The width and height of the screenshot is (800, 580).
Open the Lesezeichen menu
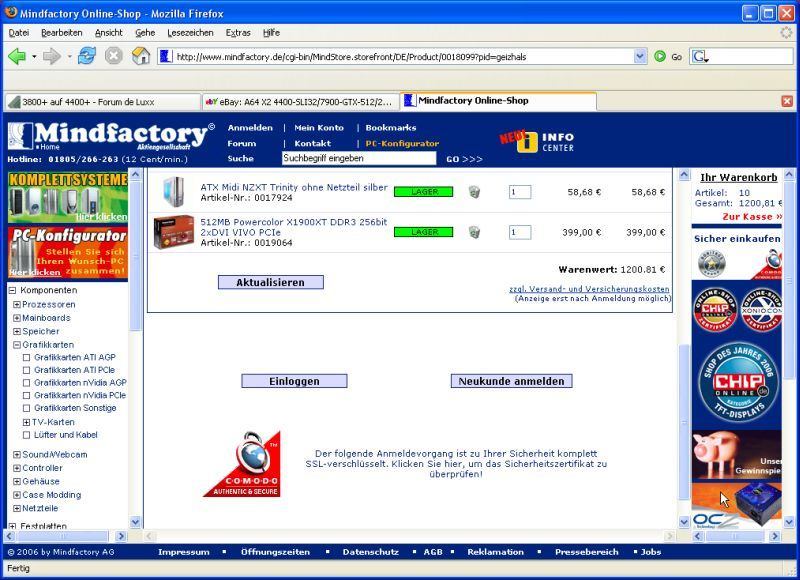tap(190, 33)
